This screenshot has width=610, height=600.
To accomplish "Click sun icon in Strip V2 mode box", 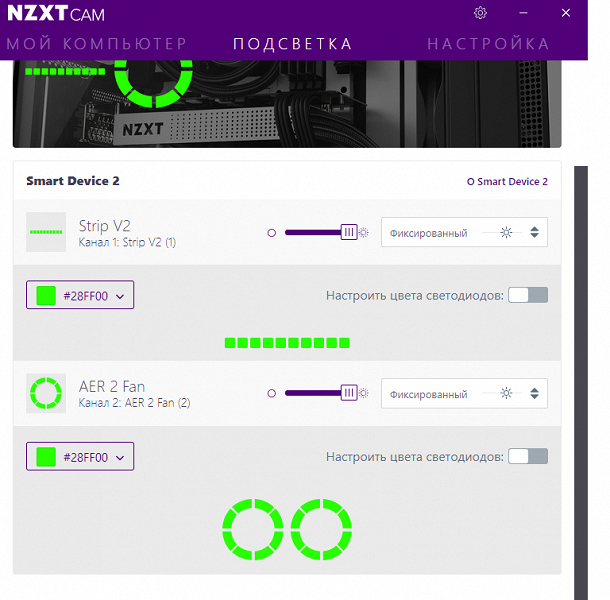I will [x=506, y=232].
